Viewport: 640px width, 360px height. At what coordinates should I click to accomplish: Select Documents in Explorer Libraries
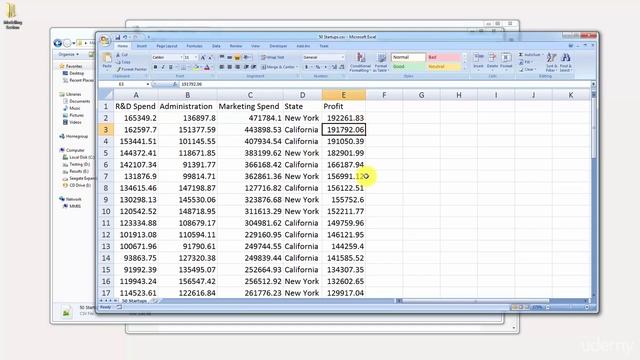[x=76, y=101]
